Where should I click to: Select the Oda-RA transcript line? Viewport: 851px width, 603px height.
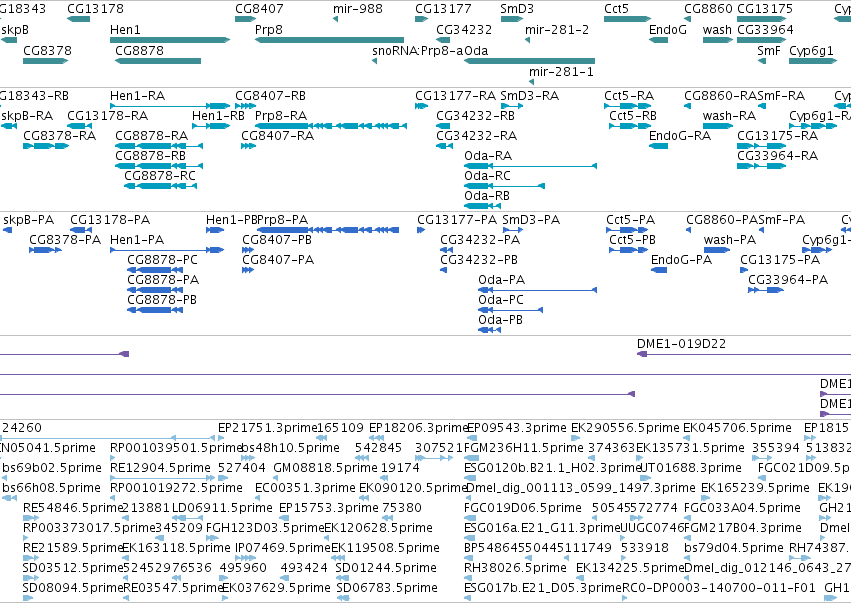[x=530, y=166]
